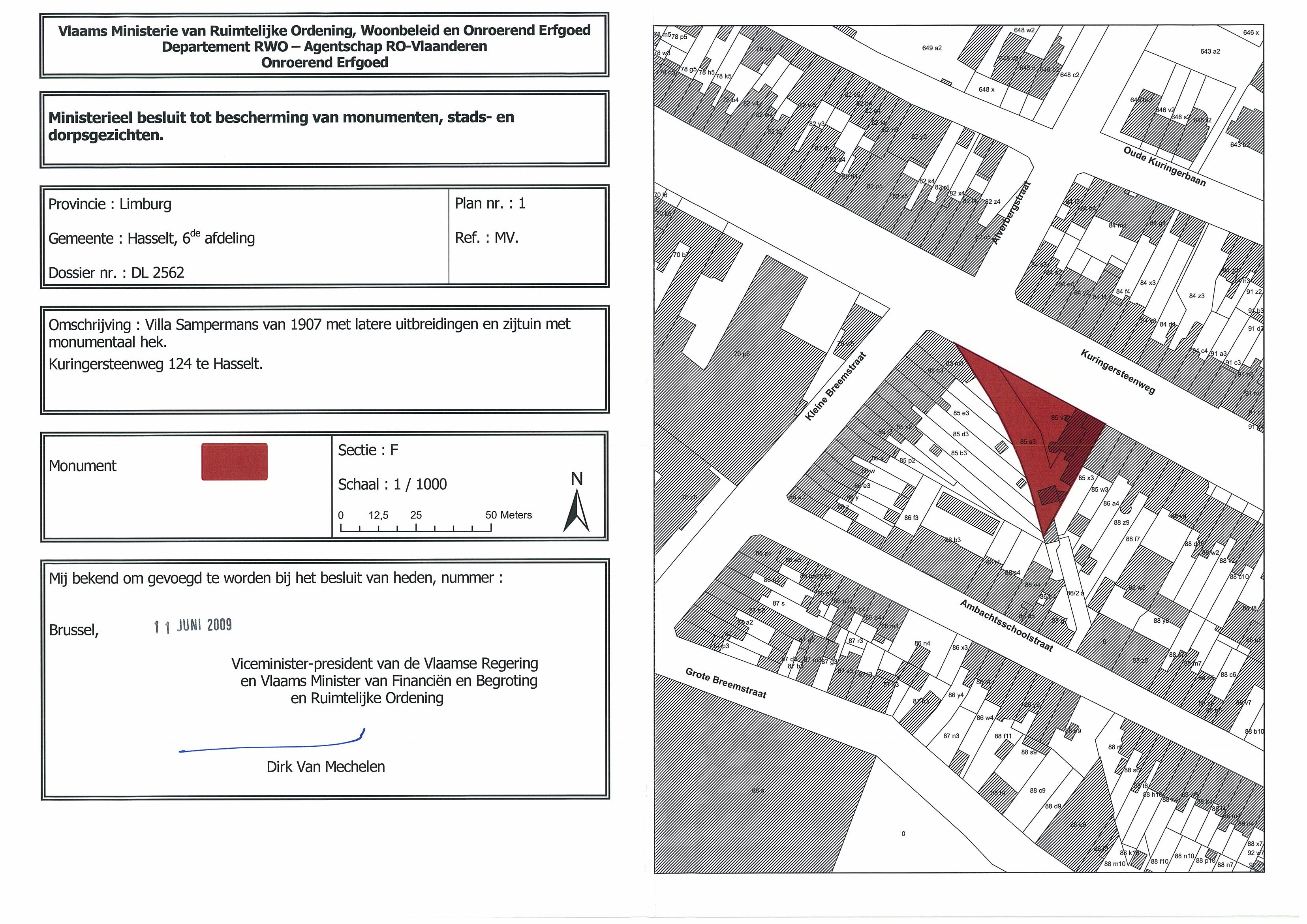Click the red Monument legend swatch
This screenshot has width=1307, height=924.
(234, 462)
